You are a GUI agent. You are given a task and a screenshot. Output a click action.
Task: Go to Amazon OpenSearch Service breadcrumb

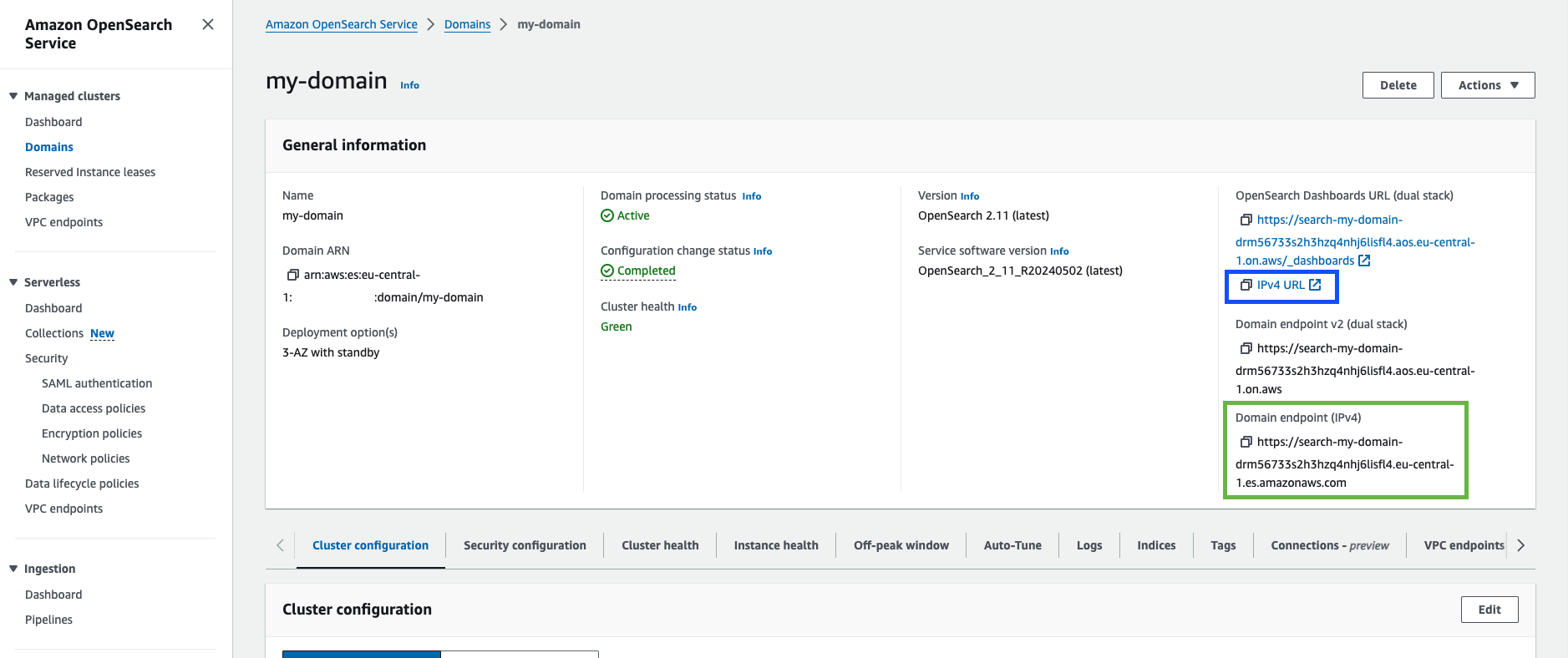pos(342,24)
